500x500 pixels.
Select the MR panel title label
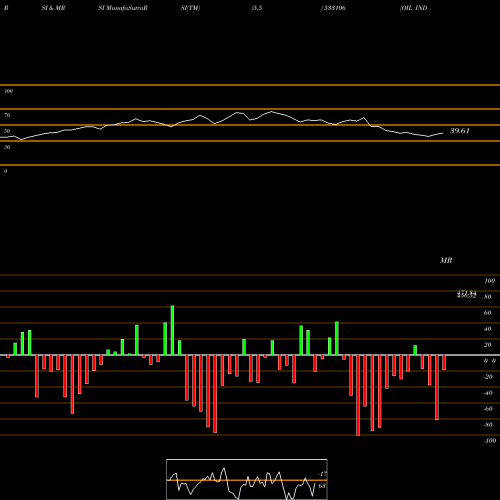[x=446, y=260]
